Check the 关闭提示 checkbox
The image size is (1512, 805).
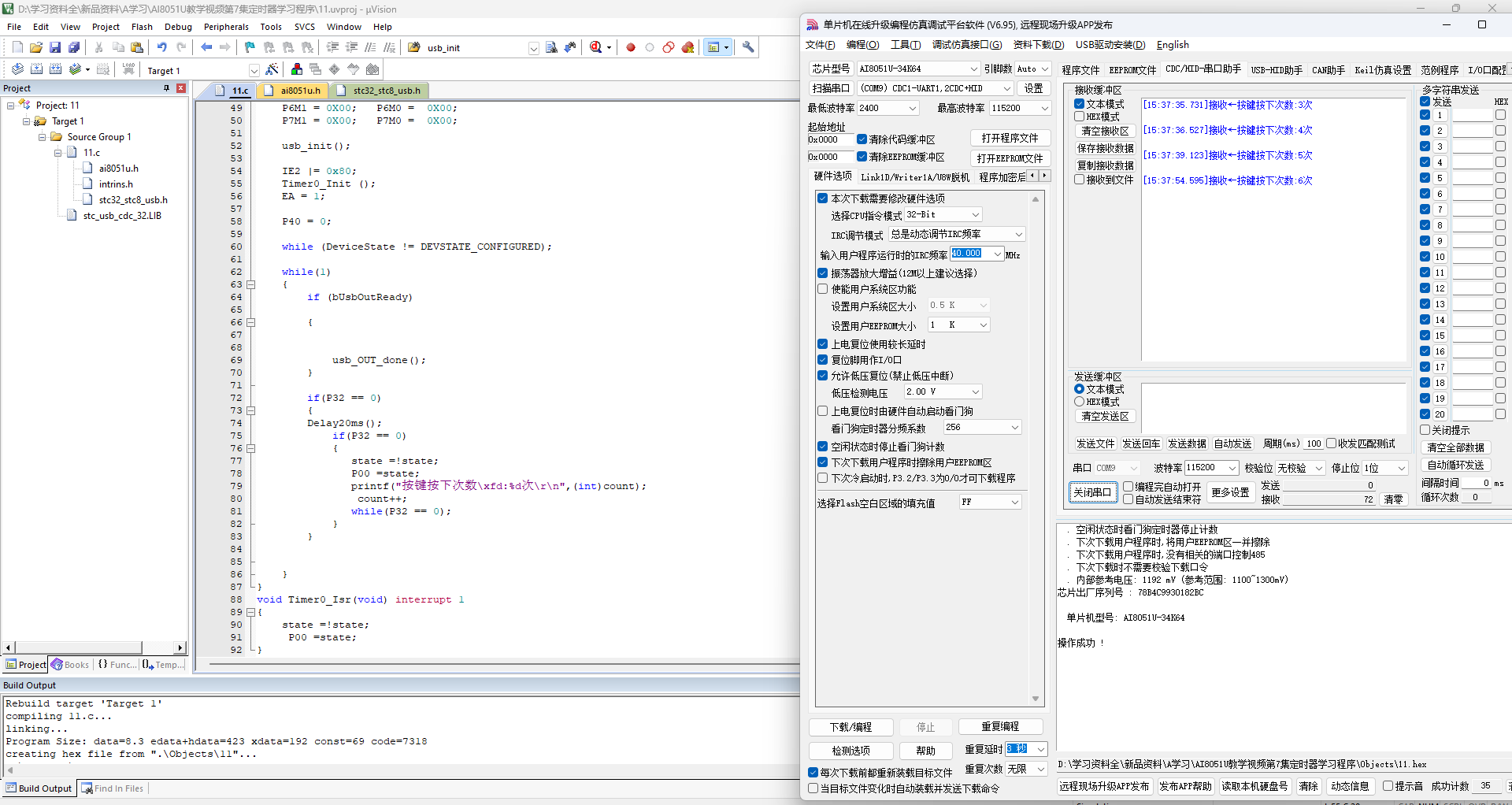(1425, 430)
